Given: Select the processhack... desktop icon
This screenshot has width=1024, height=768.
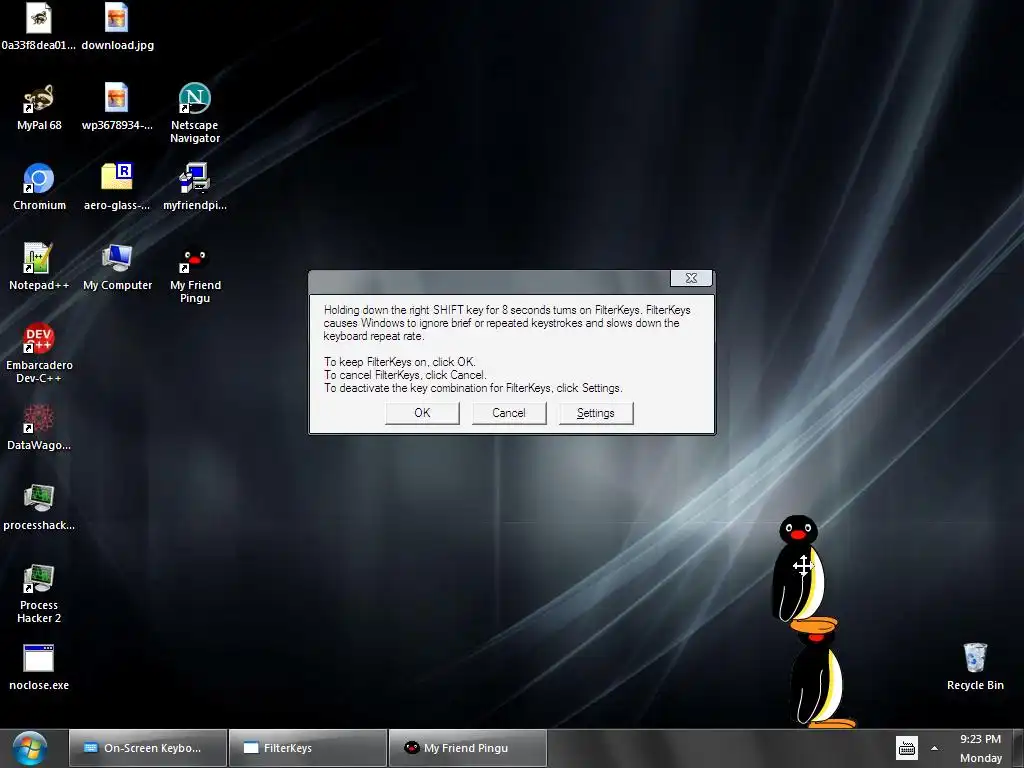Looking at the screenshot, I should tap(39, 498).
